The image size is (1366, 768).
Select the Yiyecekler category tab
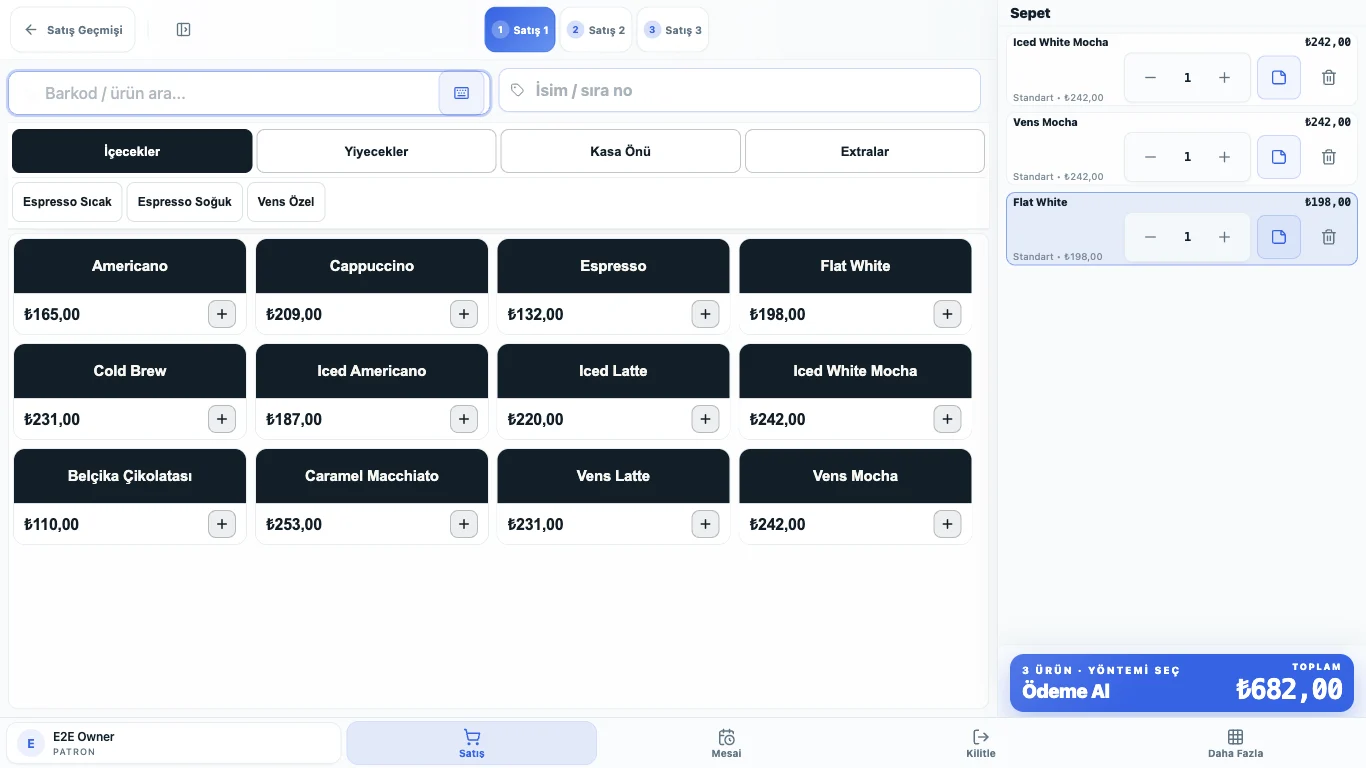click(x=376, y=151)
